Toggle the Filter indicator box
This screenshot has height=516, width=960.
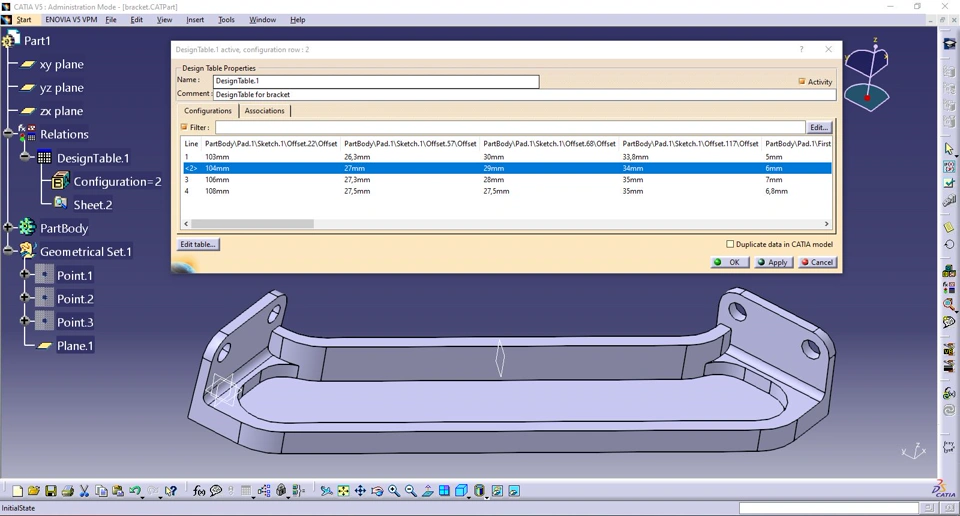[184, 127]
